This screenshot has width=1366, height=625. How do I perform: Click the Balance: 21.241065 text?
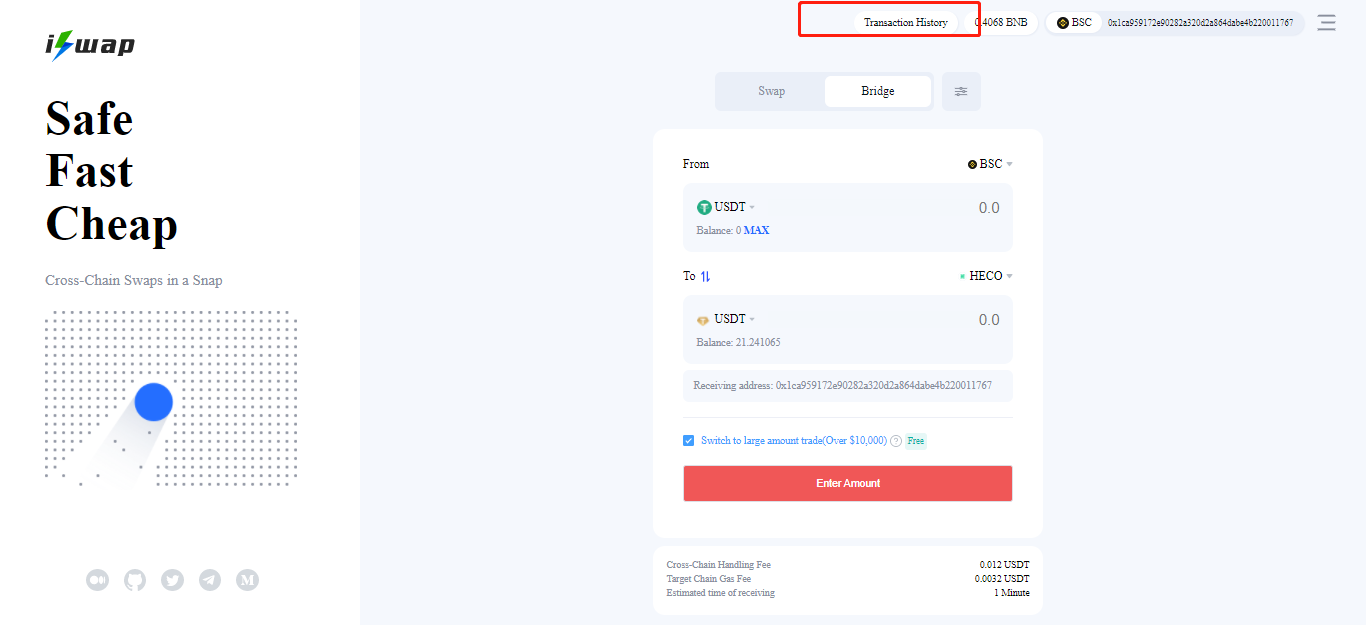(x=739, y=342)
